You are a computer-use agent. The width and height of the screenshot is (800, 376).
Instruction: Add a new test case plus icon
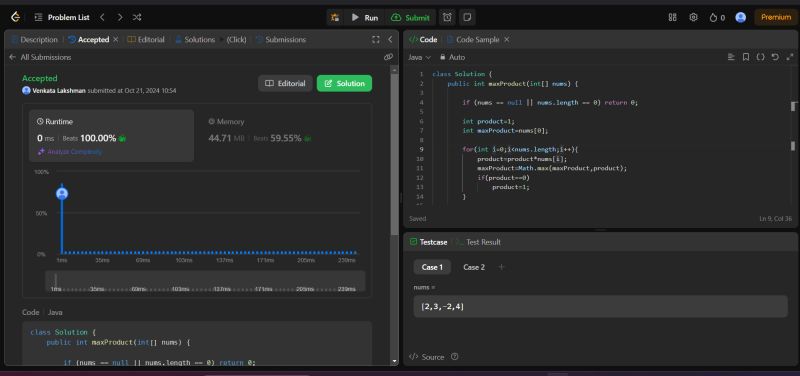click(502, 267)
